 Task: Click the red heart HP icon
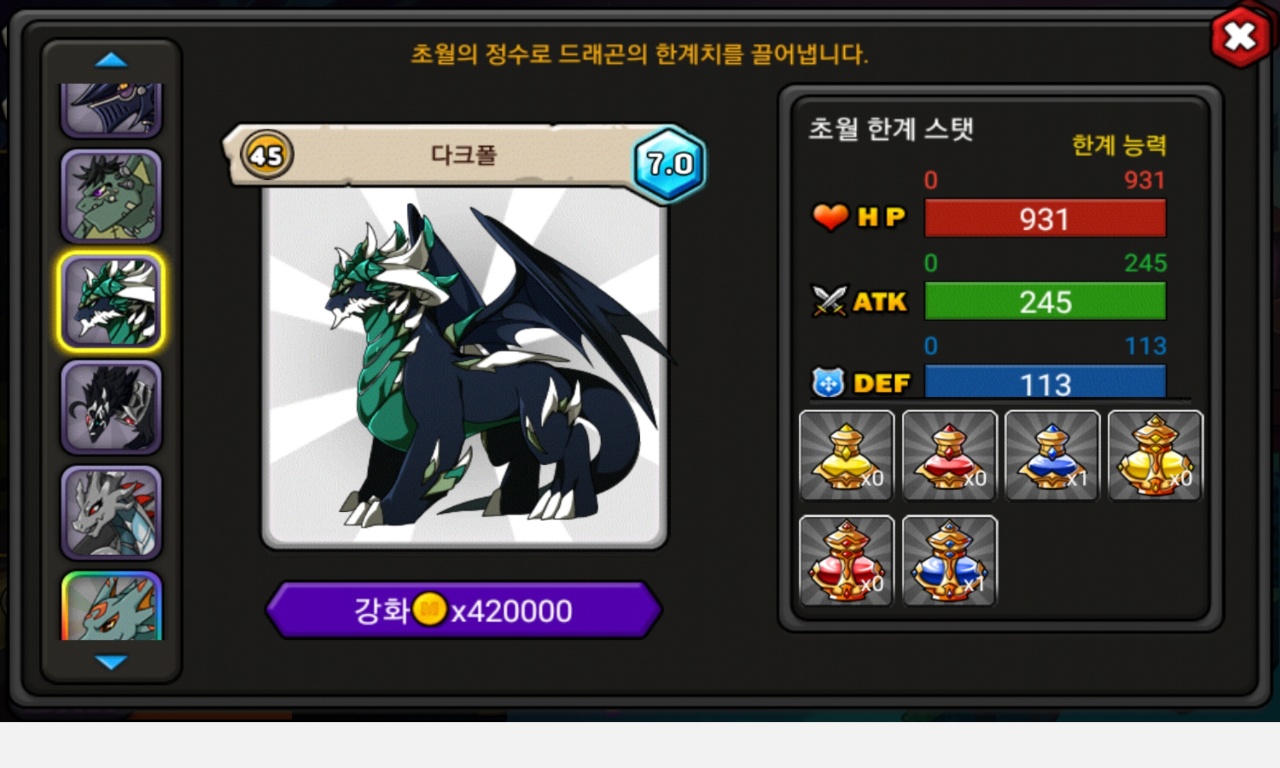click(x=830, y=217)
